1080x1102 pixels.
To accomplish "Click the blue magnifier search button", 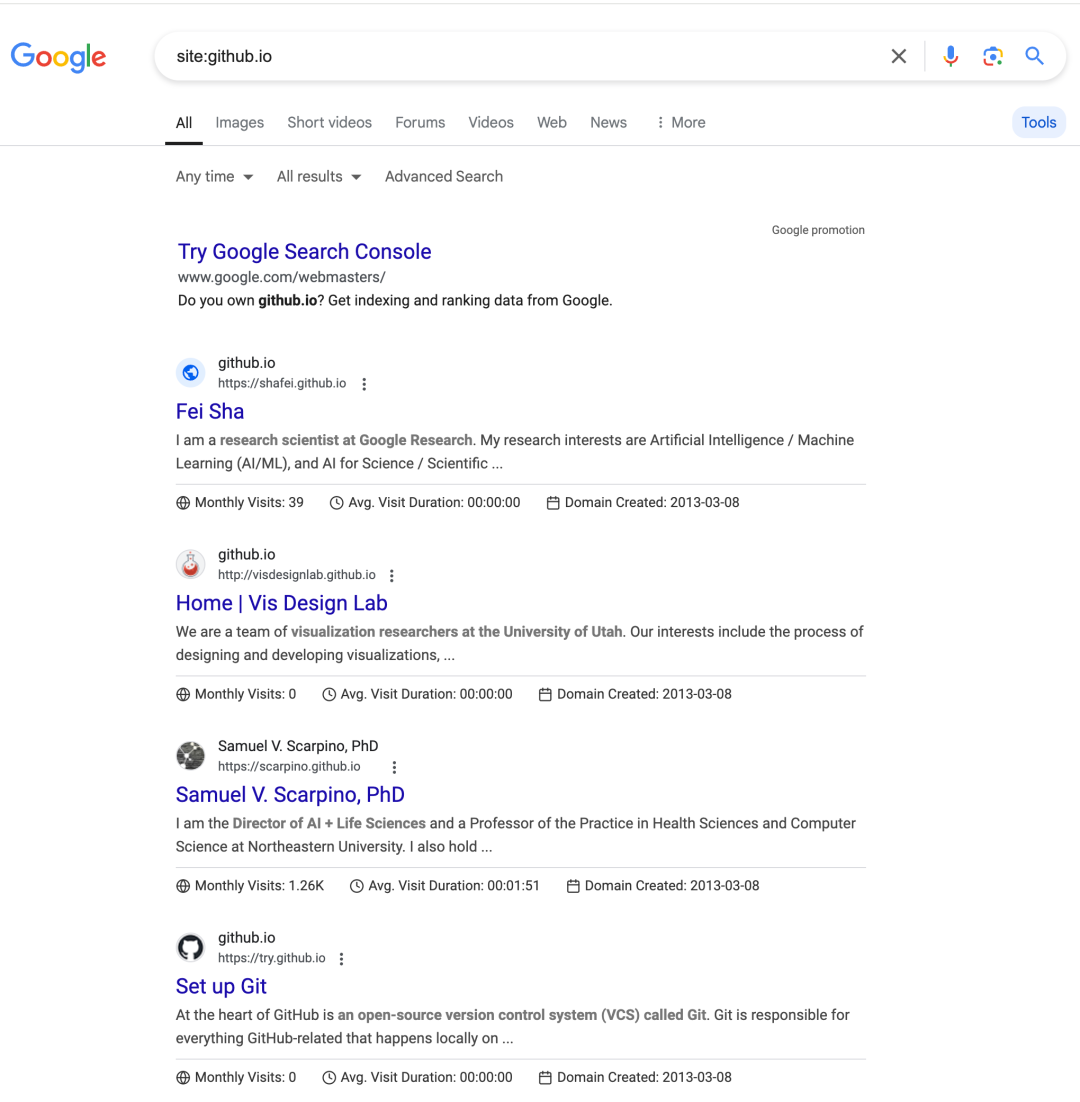I will [x=1034, y=56].
